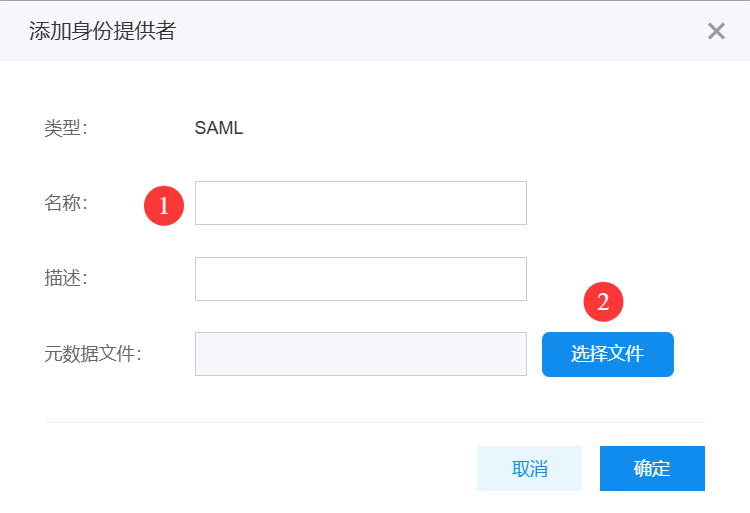Screen dimensions: 750x513
Task: Click the 描述 field label
Action: [66, 278]
